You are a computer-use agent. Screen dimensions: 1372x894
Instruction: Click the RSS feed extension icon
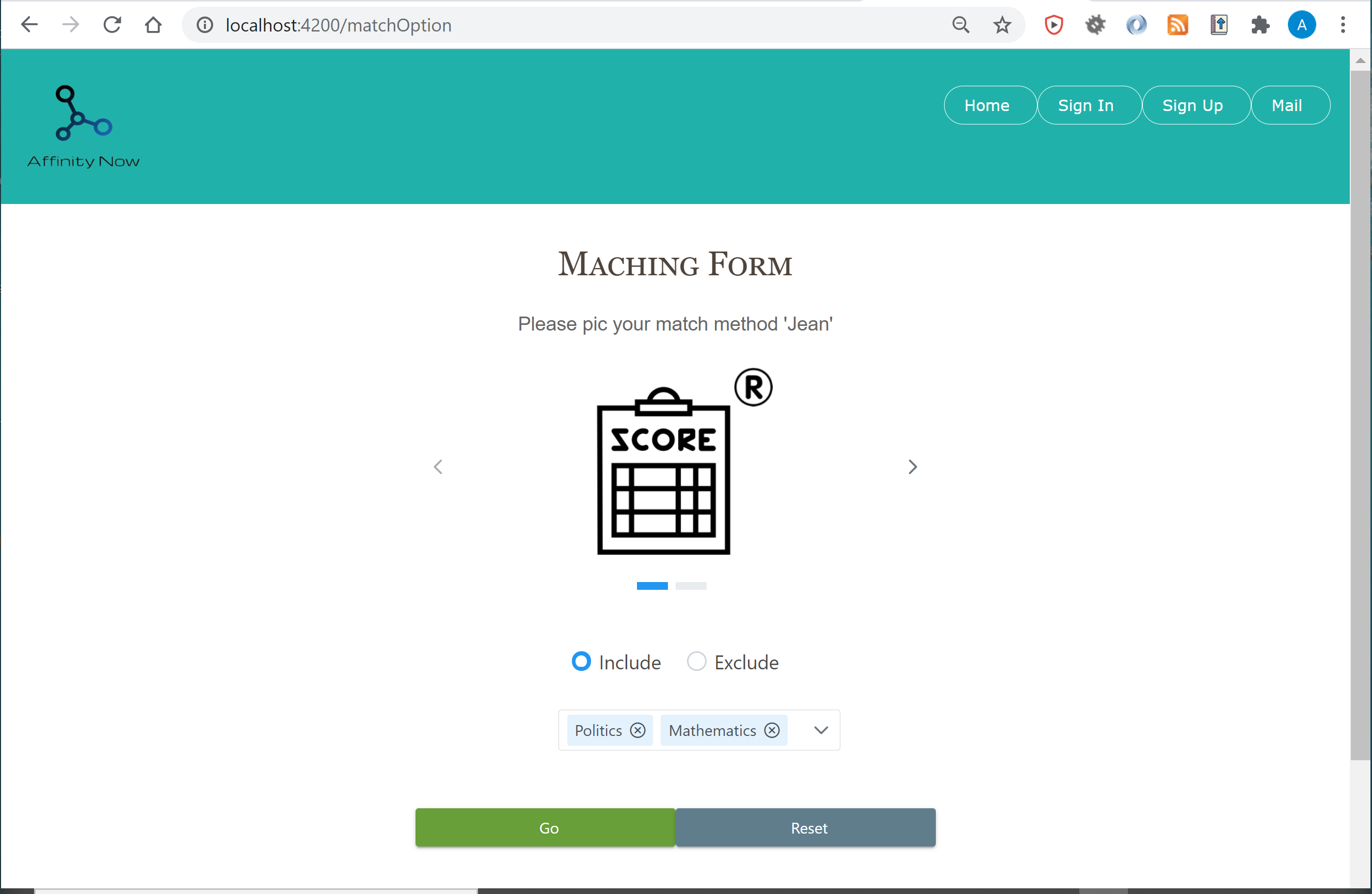coord(1177,25)
